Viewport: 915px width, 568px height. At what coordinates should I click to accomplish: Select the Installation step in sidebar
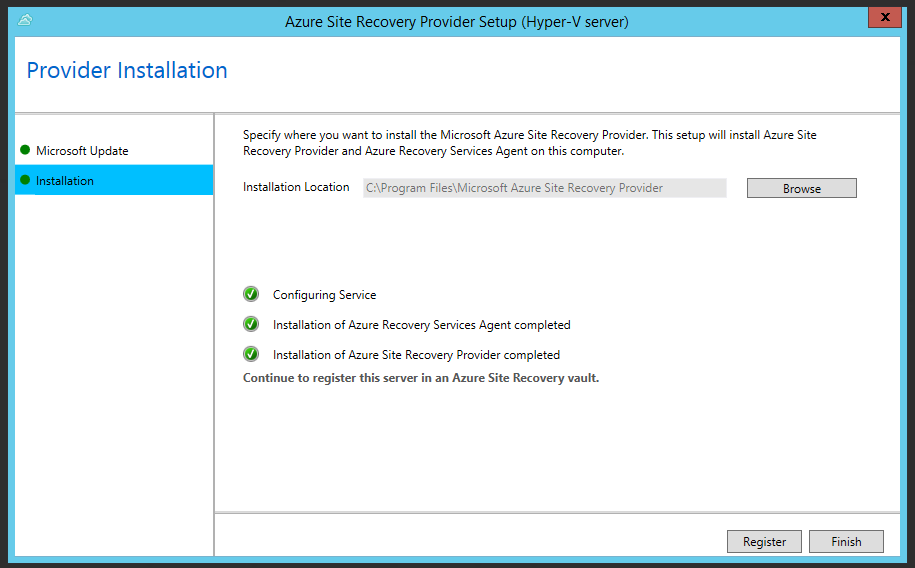tap(65, 181)
